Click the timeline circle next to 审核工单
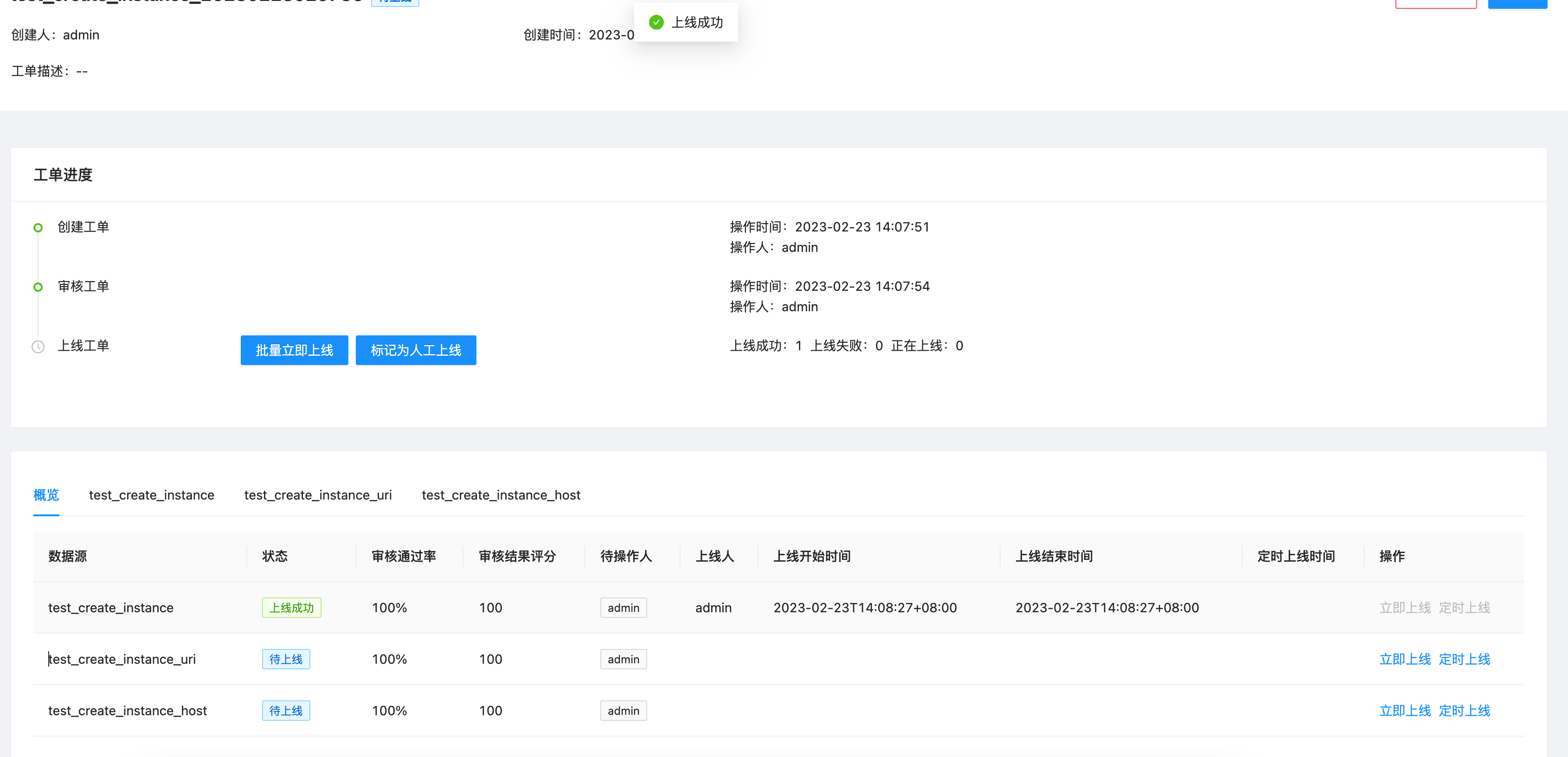This screenshot has width=1568, height=757. pos(38,287)
